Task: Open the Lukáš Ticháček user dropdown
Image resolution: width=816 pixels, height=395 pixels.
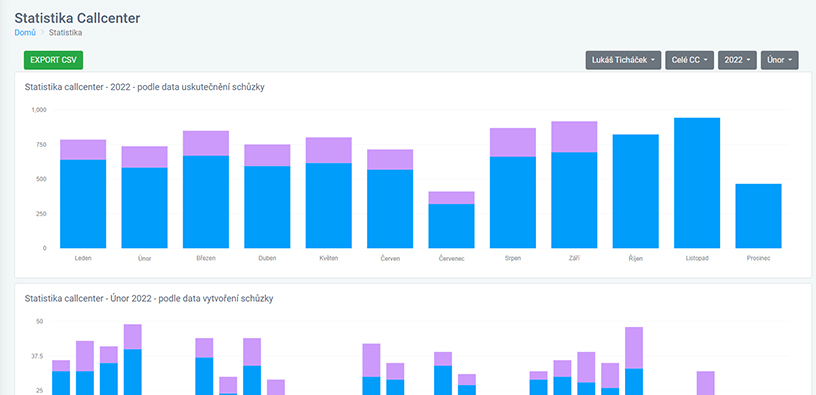Action: tap(623, 60)
